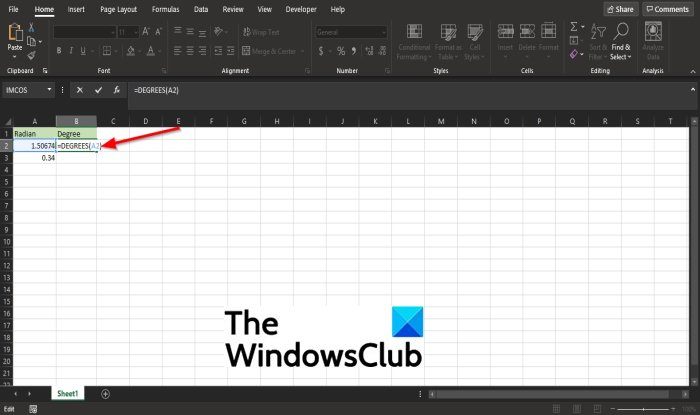
Task: Click the Increase Font Size icon
Action: click(x=146, y=32)
